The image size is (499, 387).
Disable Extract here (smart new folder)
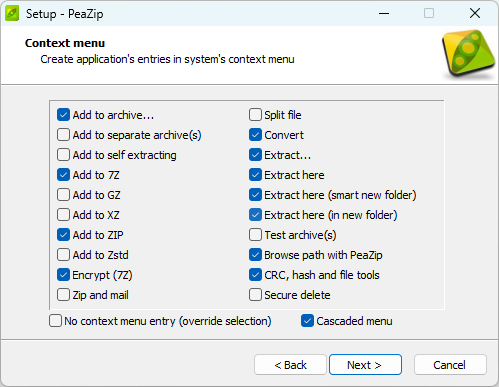[x=255, y=195]
